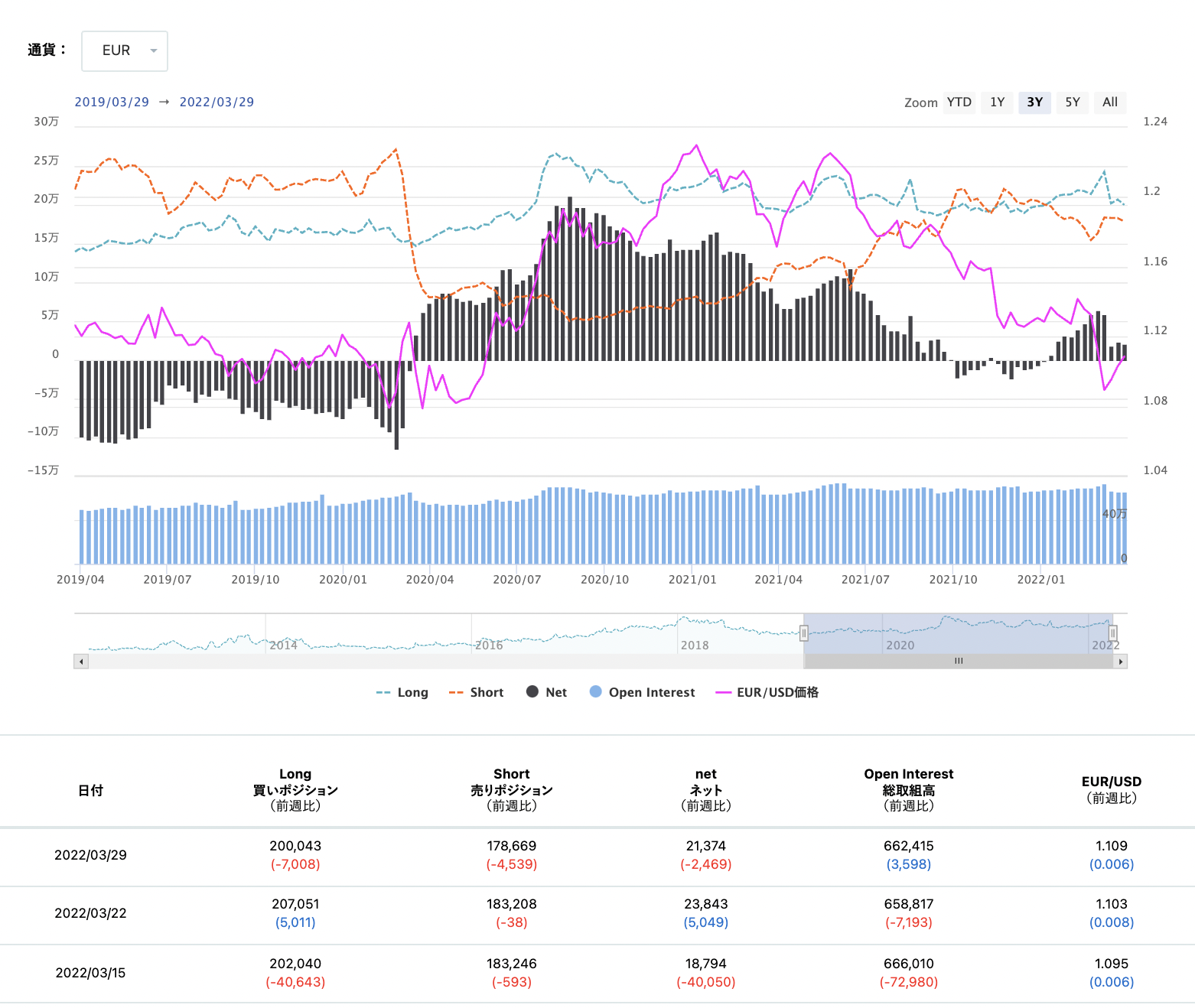Click the Short 売りポジション column header
This screenshot has width=1195, height=1008.
pos(512,790)
